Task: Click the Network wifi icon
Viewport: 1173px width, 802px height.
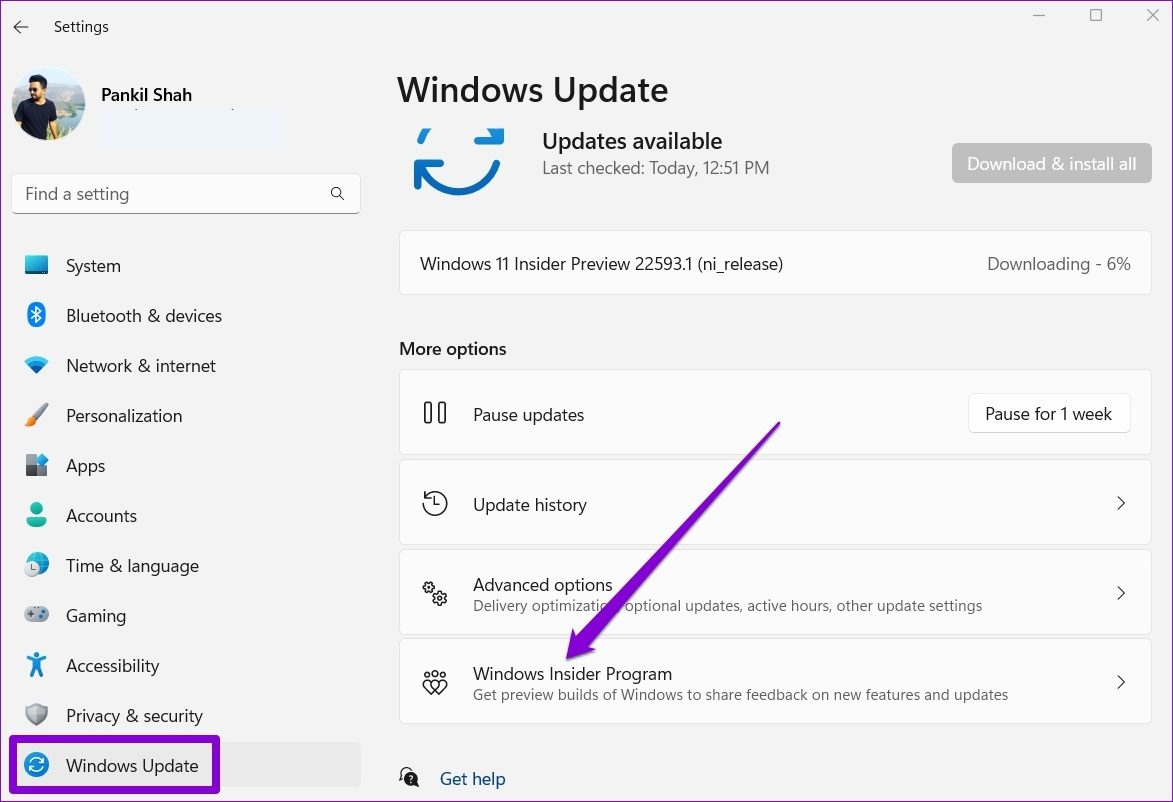Action: (x=36, y=365)
